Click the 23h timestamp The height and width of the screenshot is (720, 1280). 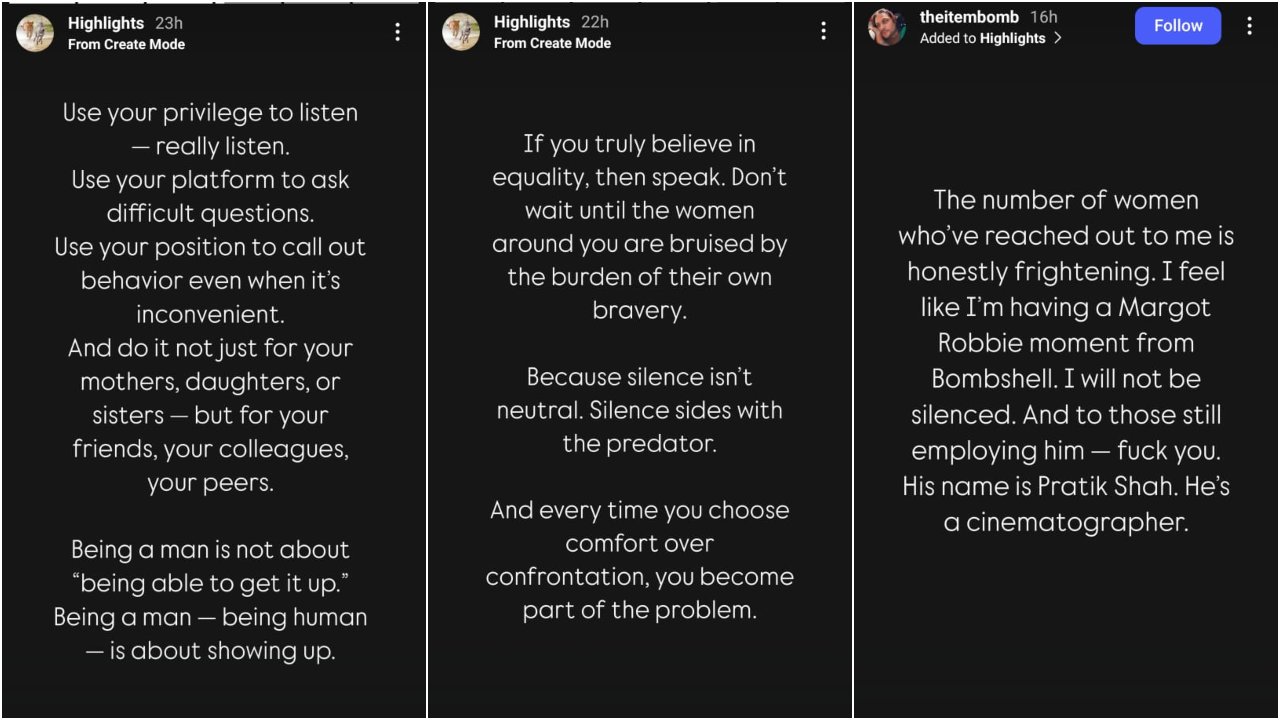169,23
